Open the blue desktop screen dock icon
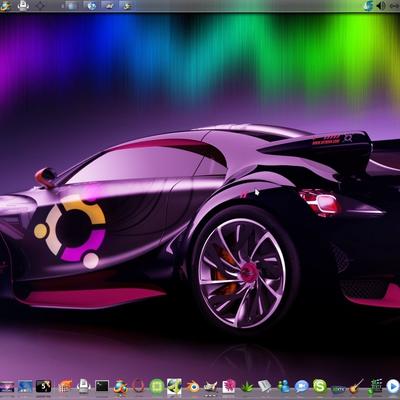400x400 pixels. [x=25, y=387]
